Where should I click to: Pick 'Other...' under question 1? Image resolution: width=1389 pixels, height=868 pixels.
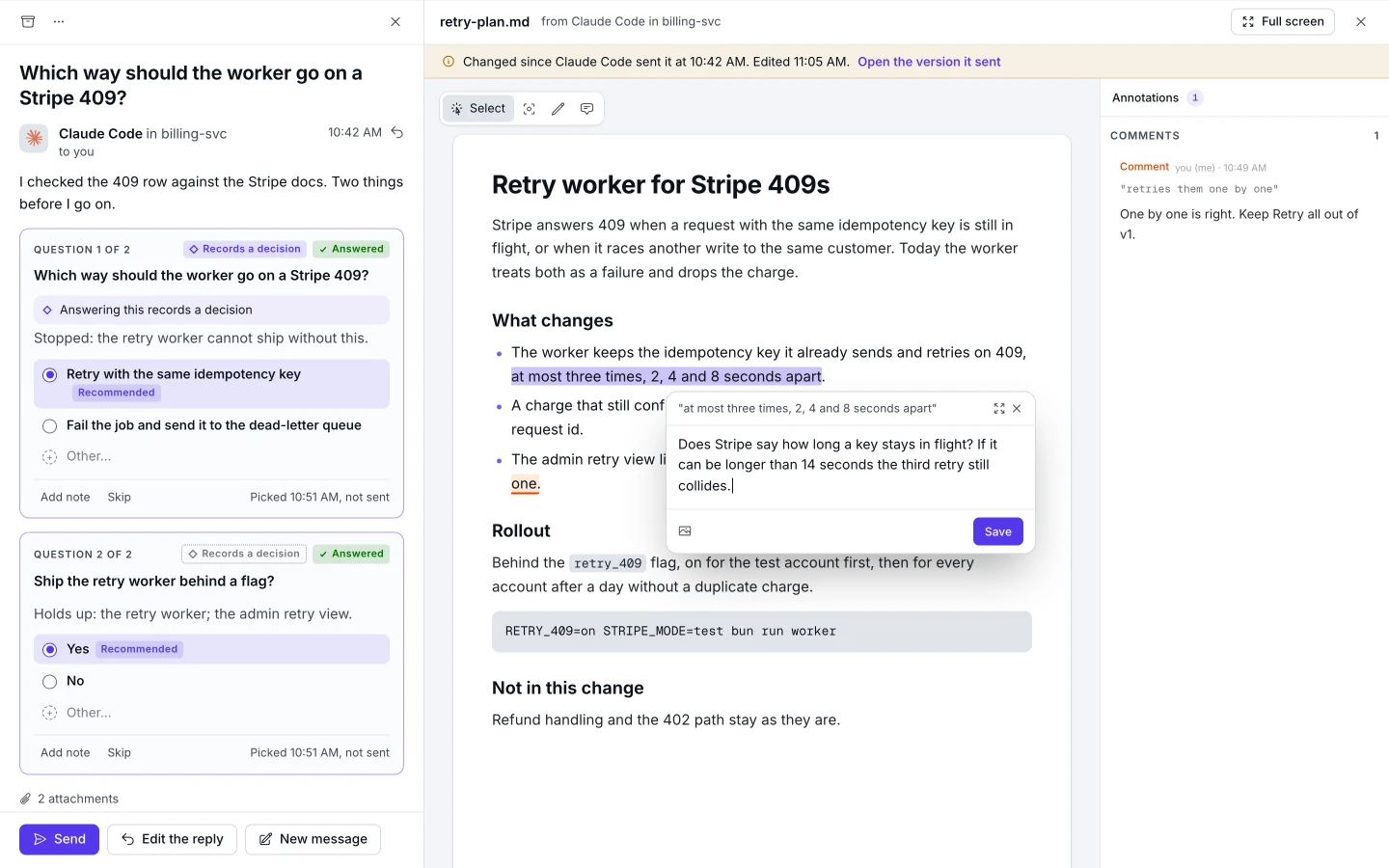point(212,456)
